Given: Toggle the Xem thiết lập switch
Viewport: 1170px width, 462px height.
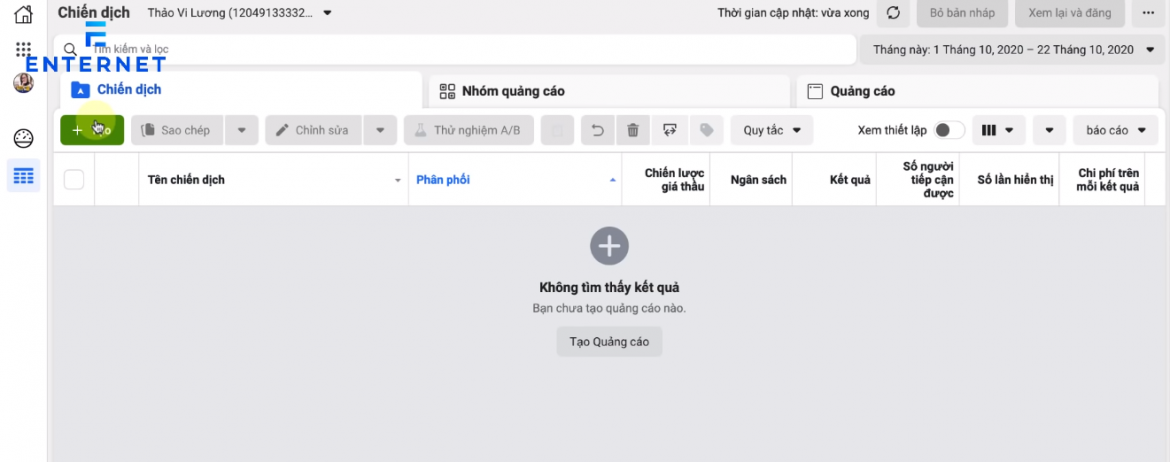Looking at the screenshot, I should [949, 130].
